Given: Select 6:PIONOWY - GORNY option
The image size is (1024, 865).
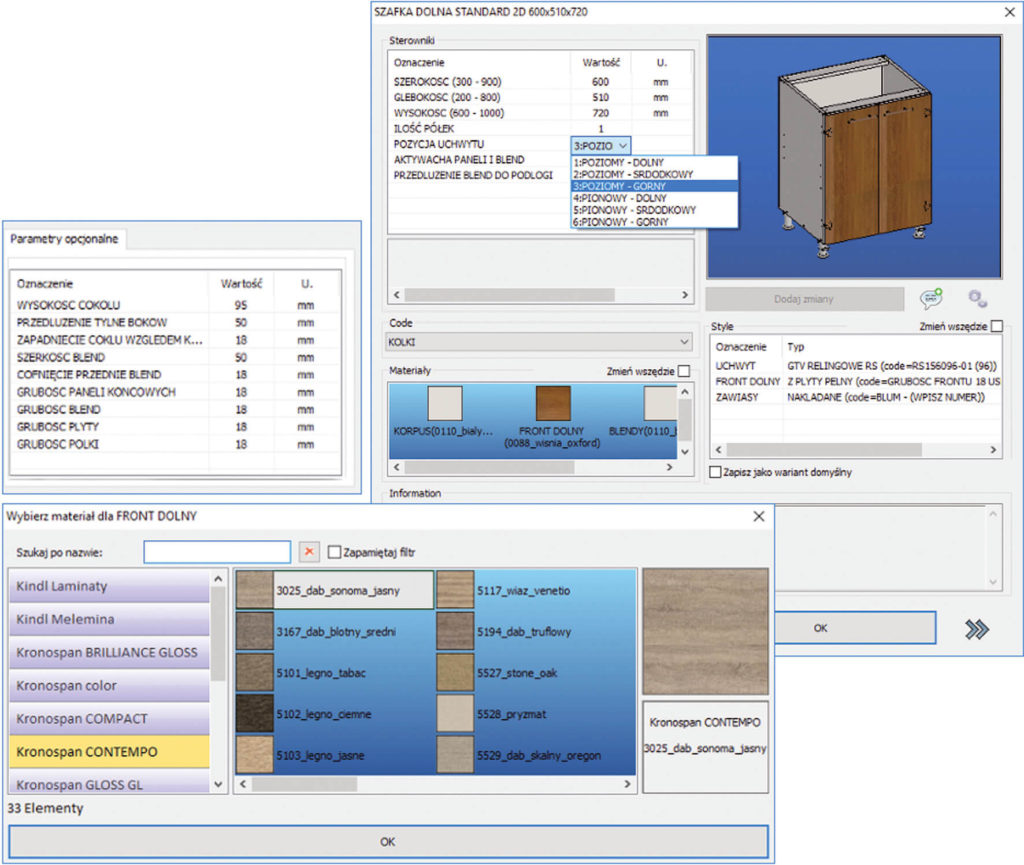Looking at the screenshot, I should click(654, 222).
